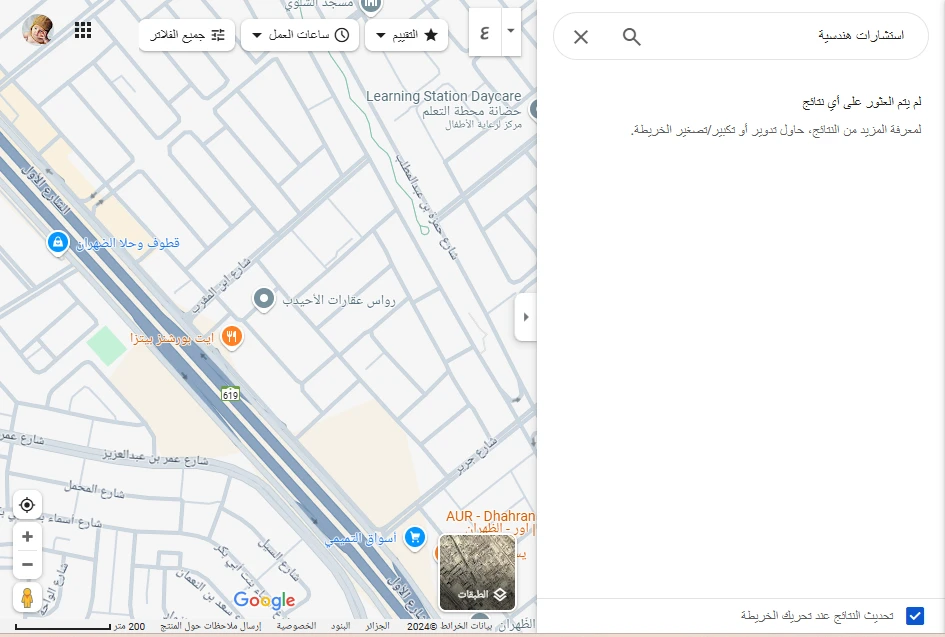Click the search magnifier icon

click(631, 37)
